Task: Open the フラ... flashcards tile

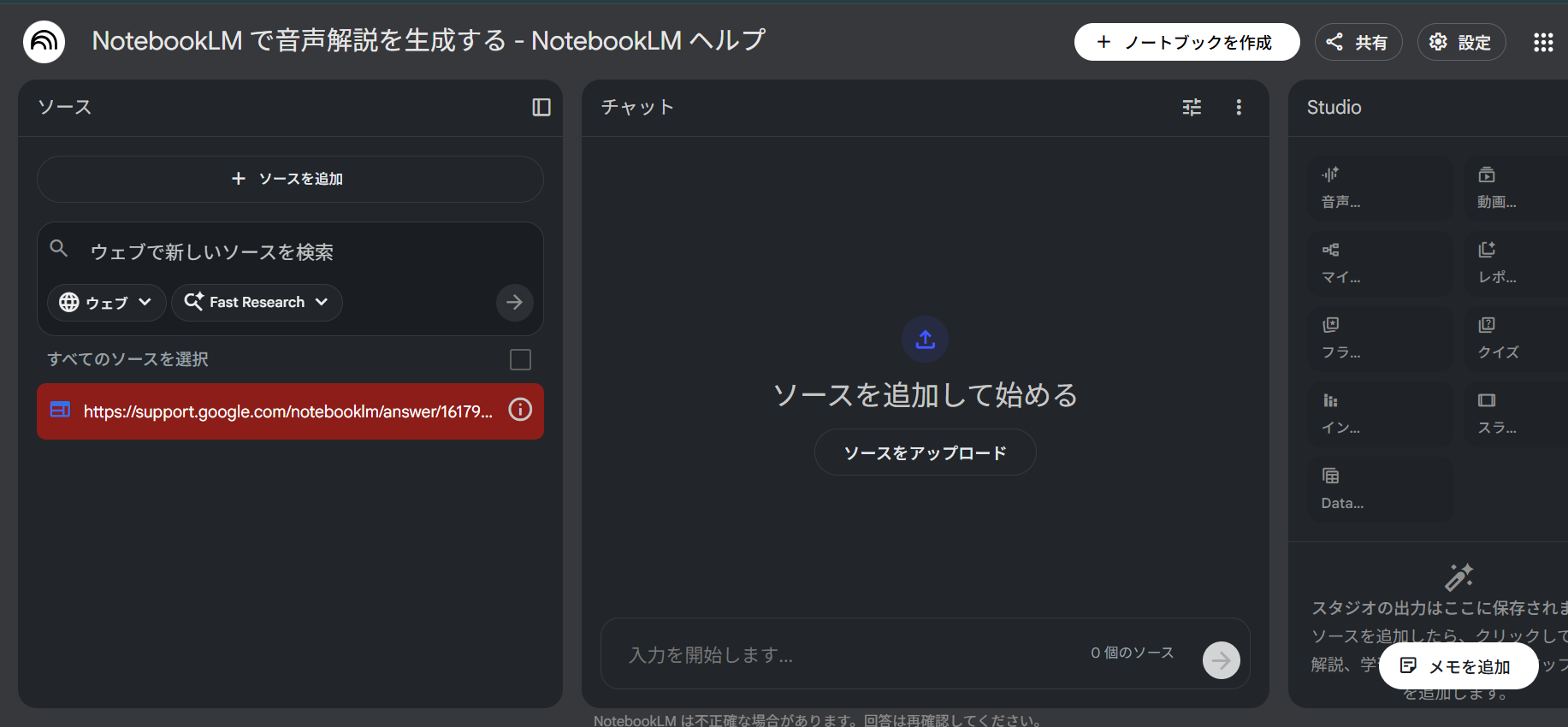Action: (1381, 339)
